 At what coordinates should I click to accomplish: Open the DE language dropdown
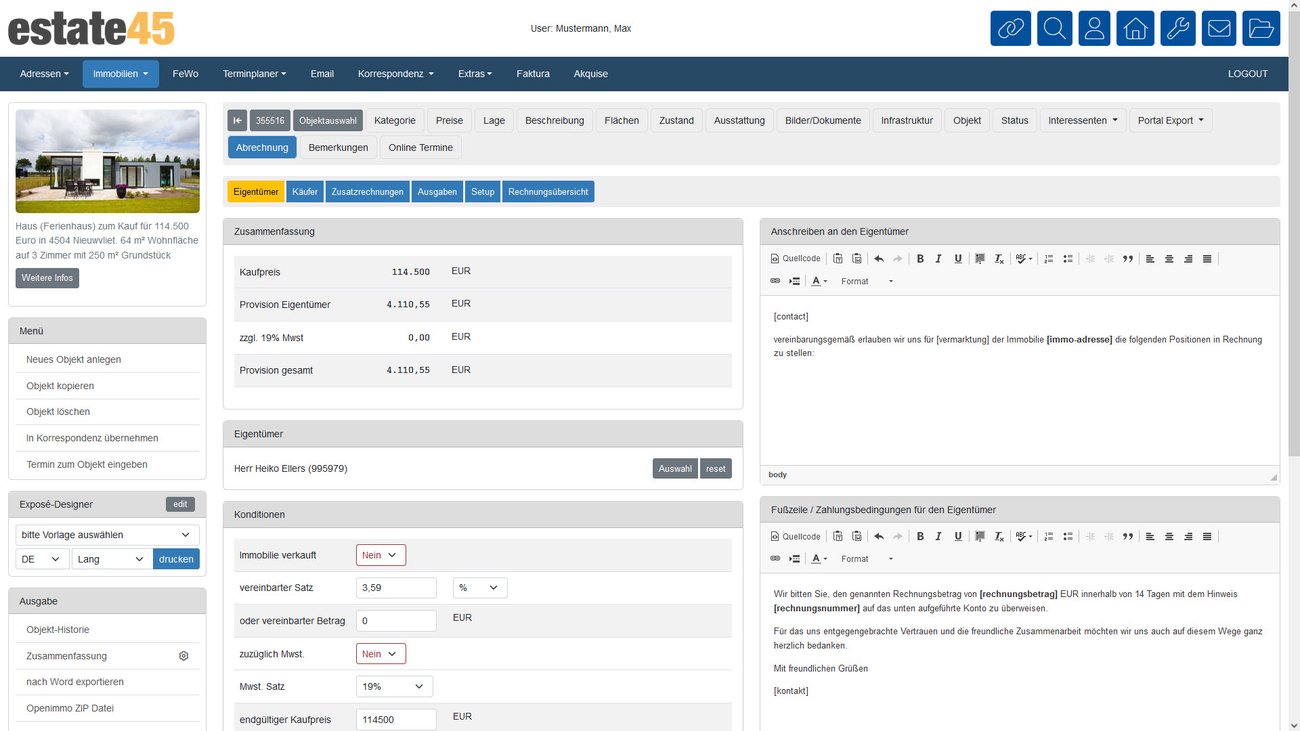pyautogui.click(x=42, y=559)
